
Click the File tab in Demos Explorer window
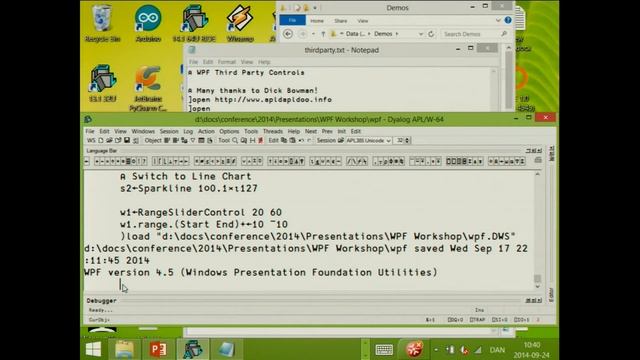292,20
